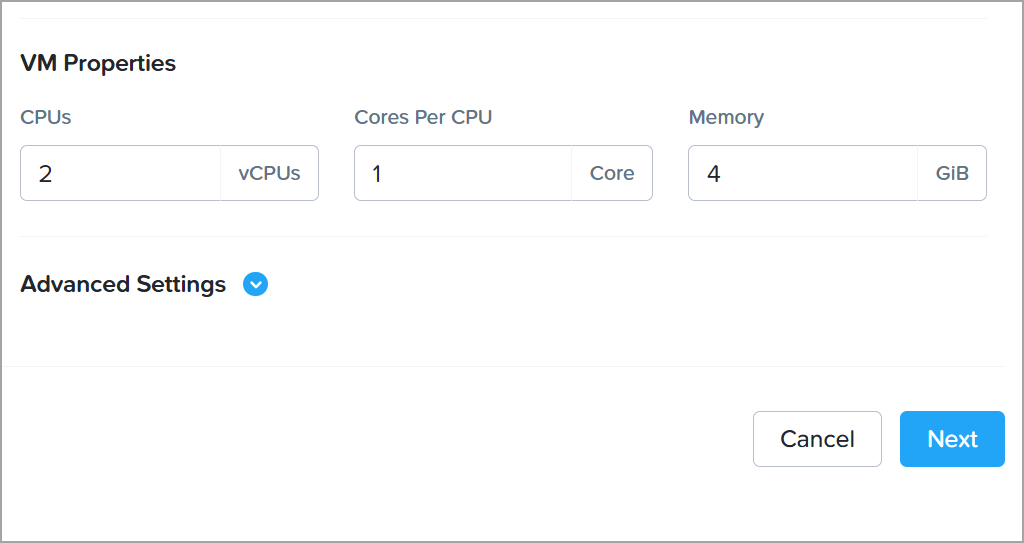
Task: Click the Cancel button
Action: pos(817,439)
